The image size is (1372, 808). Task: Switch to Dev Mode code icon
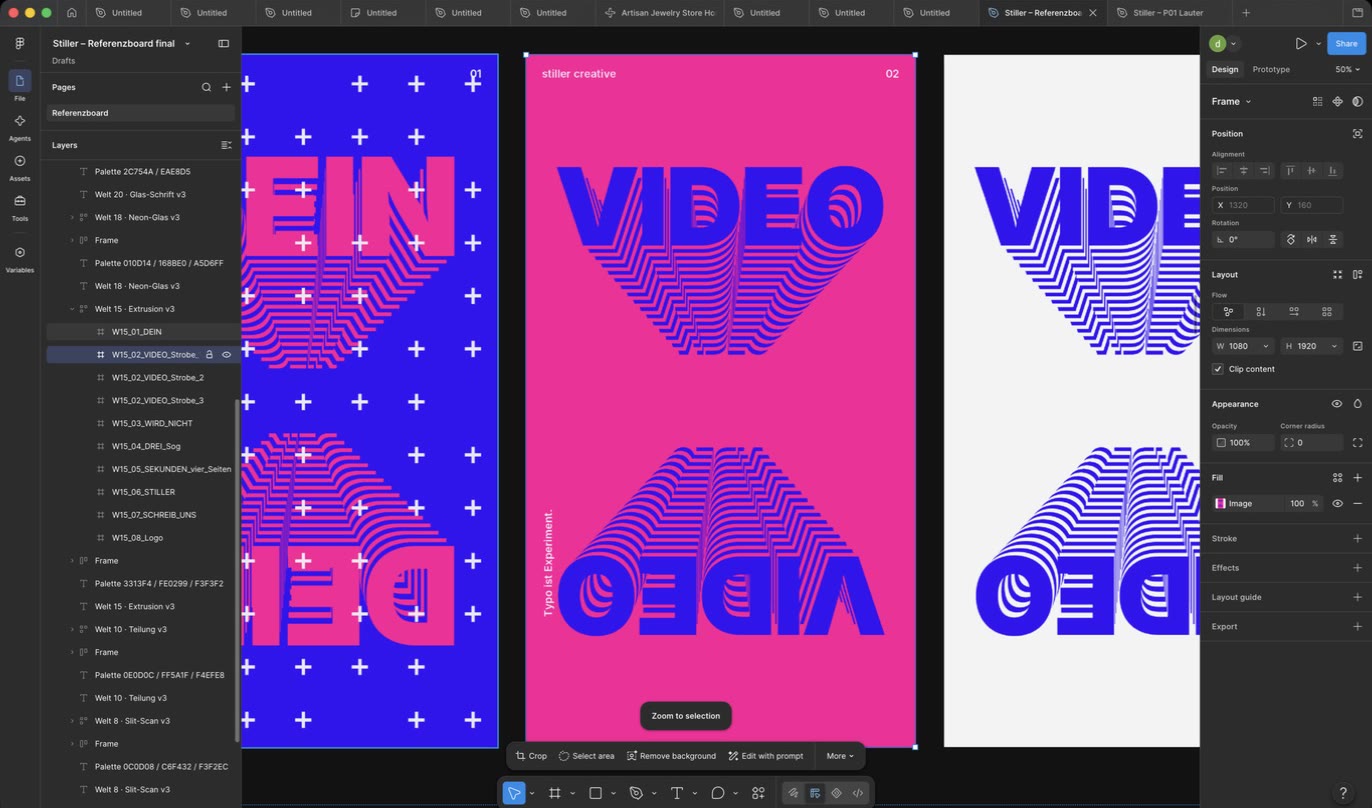click(x=858, y=793)
